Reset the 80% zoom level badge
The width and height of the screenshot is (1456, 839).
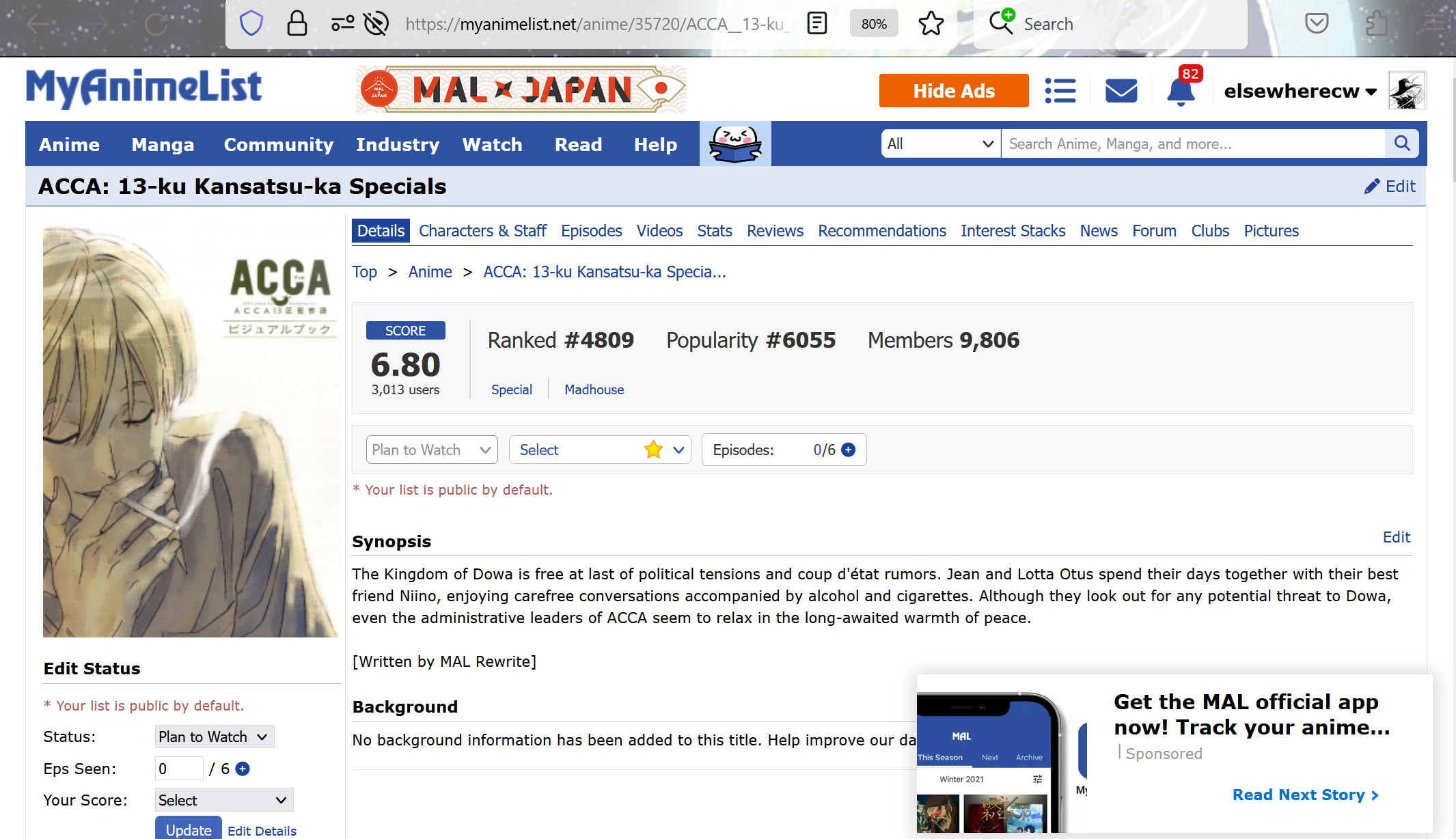pos(874,24)
